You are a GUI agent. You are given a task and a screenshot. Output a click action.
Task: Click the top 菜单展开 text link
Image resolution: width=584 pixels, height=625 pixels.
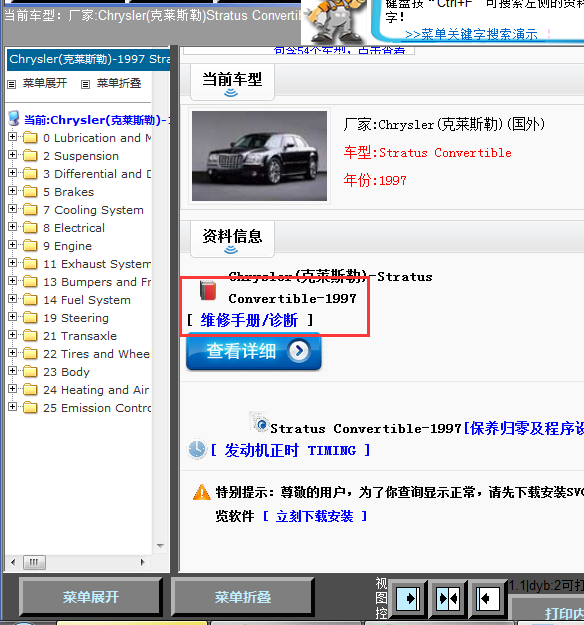(x=45, y=83)
